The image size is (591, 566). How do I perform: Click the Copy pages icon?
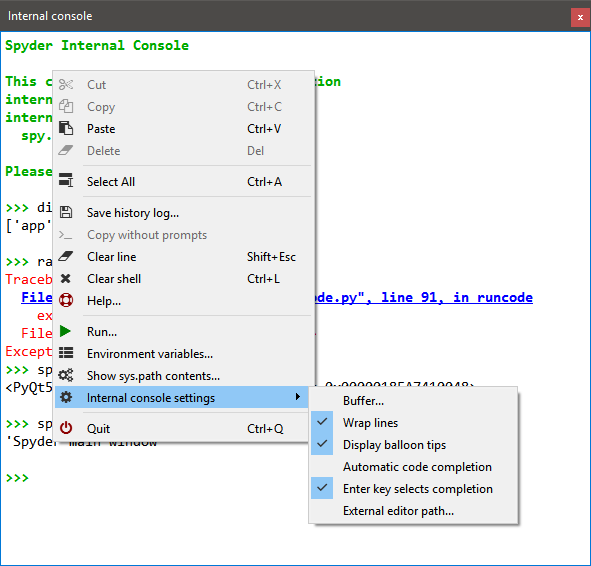pos(66,106)
